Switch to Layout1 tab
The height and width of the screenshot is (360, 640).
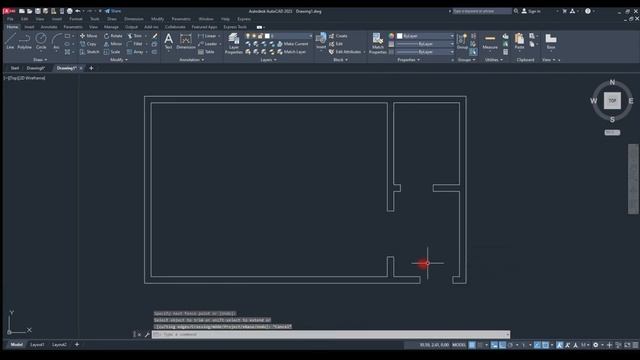click(x=37, y=344)
